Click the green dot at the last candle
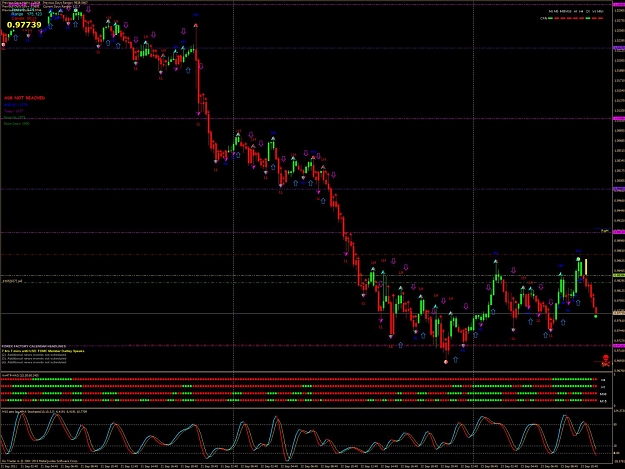 (x=596, y=316)
